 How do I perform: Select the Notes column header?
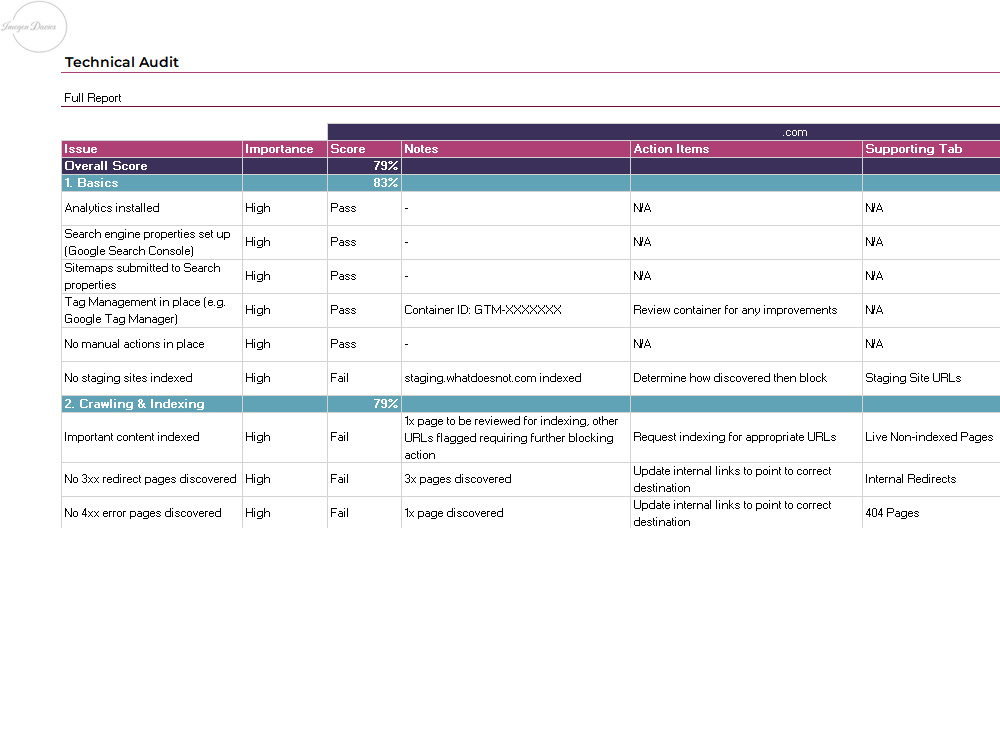516,149
